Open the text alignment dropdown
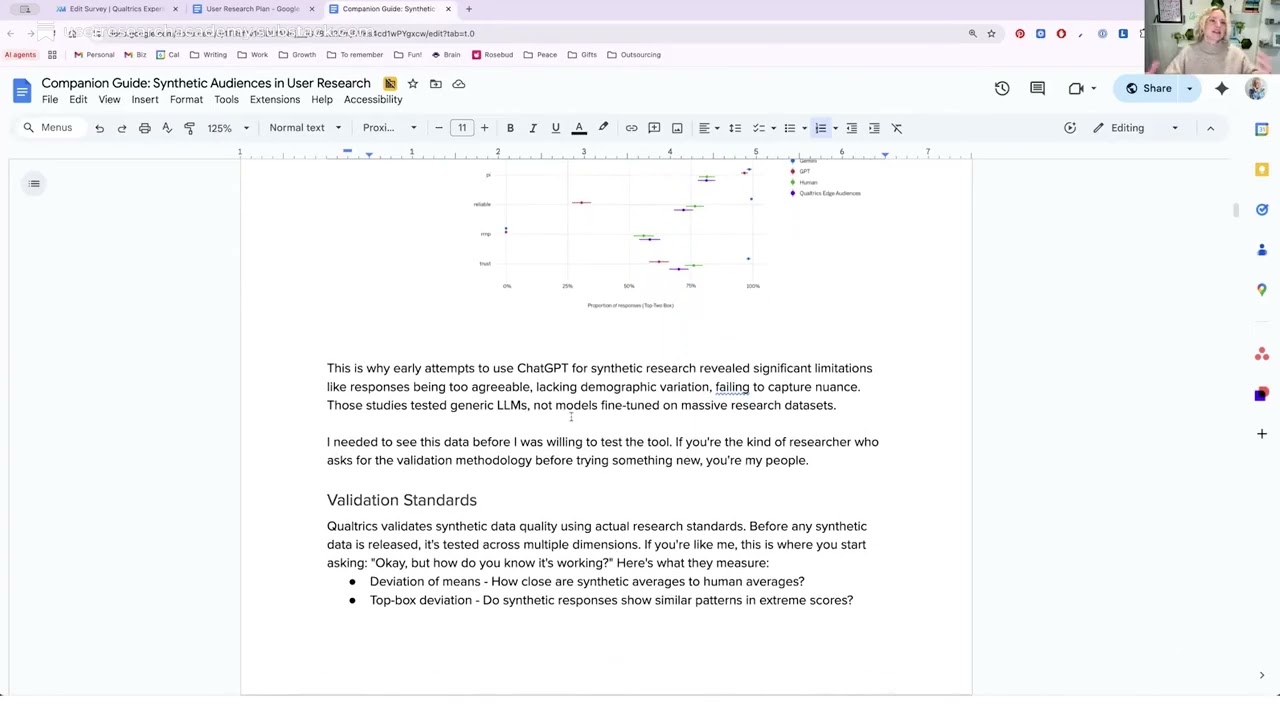The height and width of the screenshot is (720, 1280). click(x=708, y=128)
